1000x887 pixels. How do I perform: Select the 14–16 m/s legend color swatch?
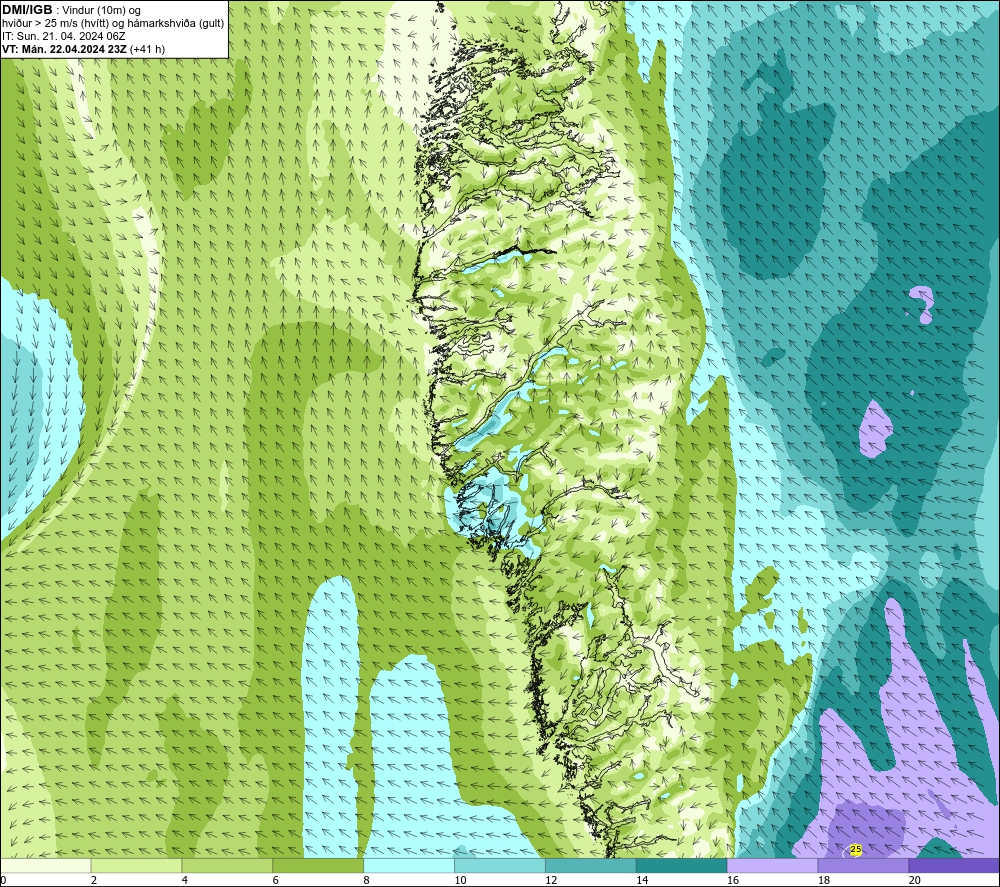click(x=681, y=866)
